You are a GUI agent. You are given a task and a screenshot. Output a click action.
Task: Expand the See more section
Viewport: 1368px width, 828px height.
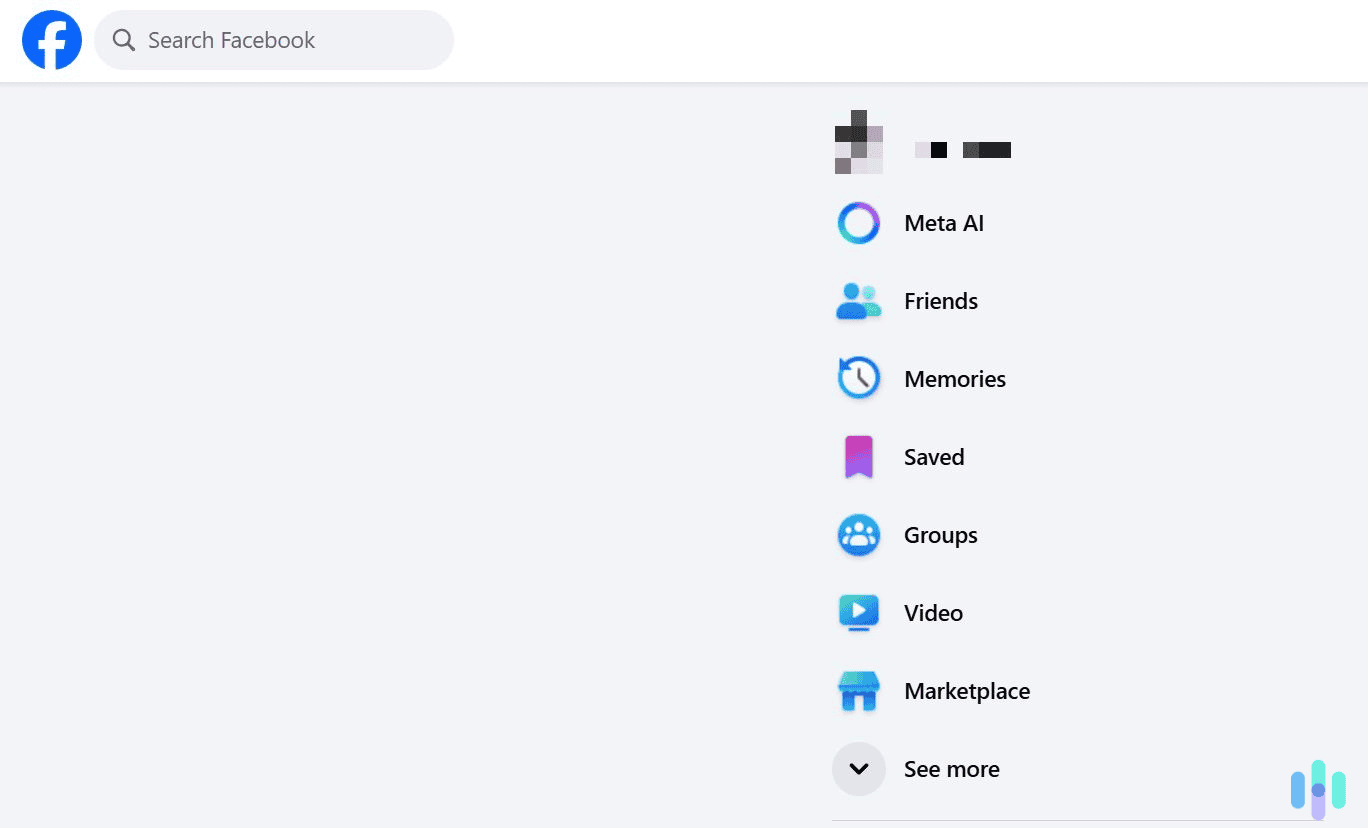pos(858,768)
